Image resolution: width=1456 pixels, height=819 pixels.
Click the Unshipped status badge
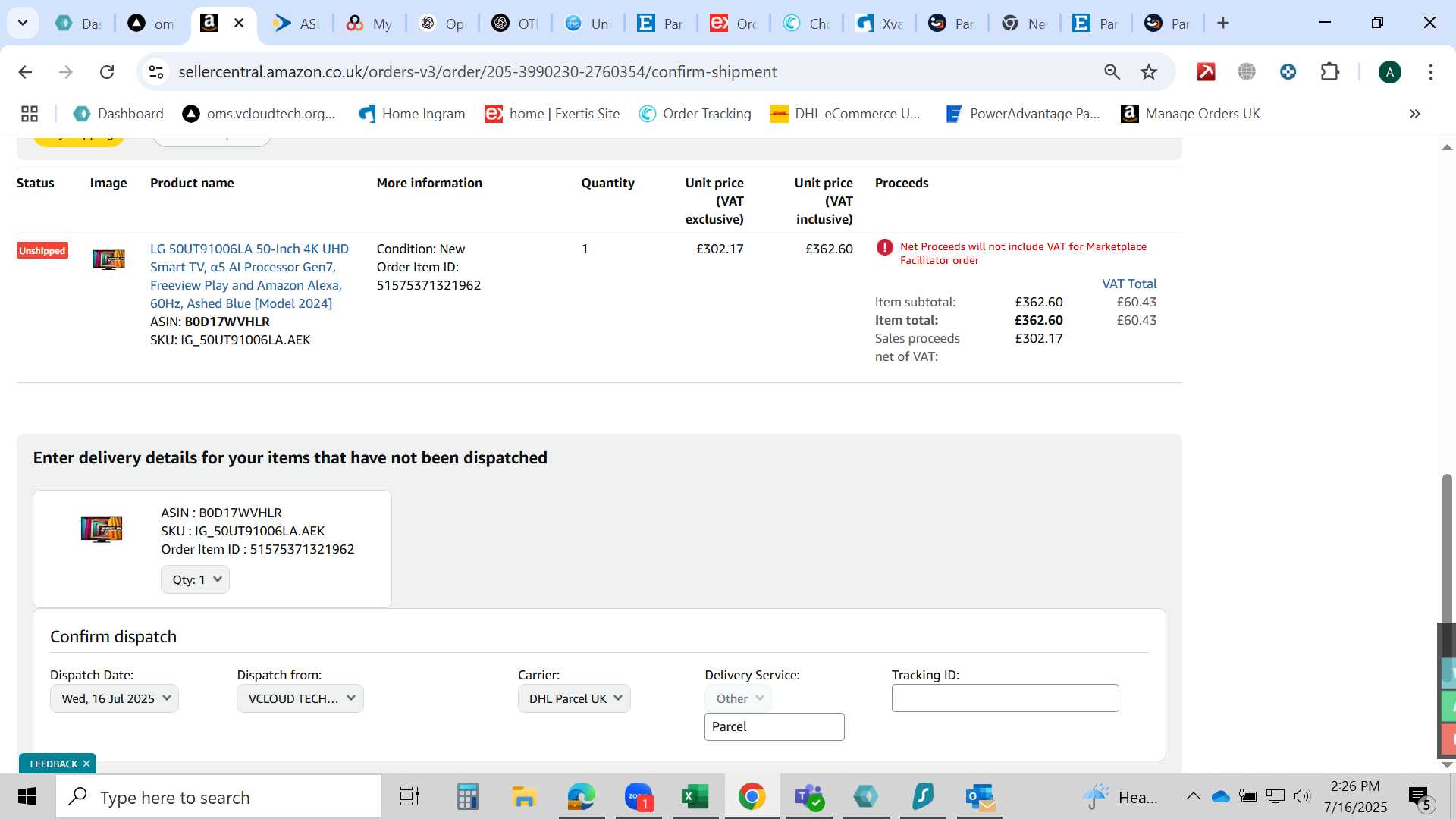click(42, 251)
